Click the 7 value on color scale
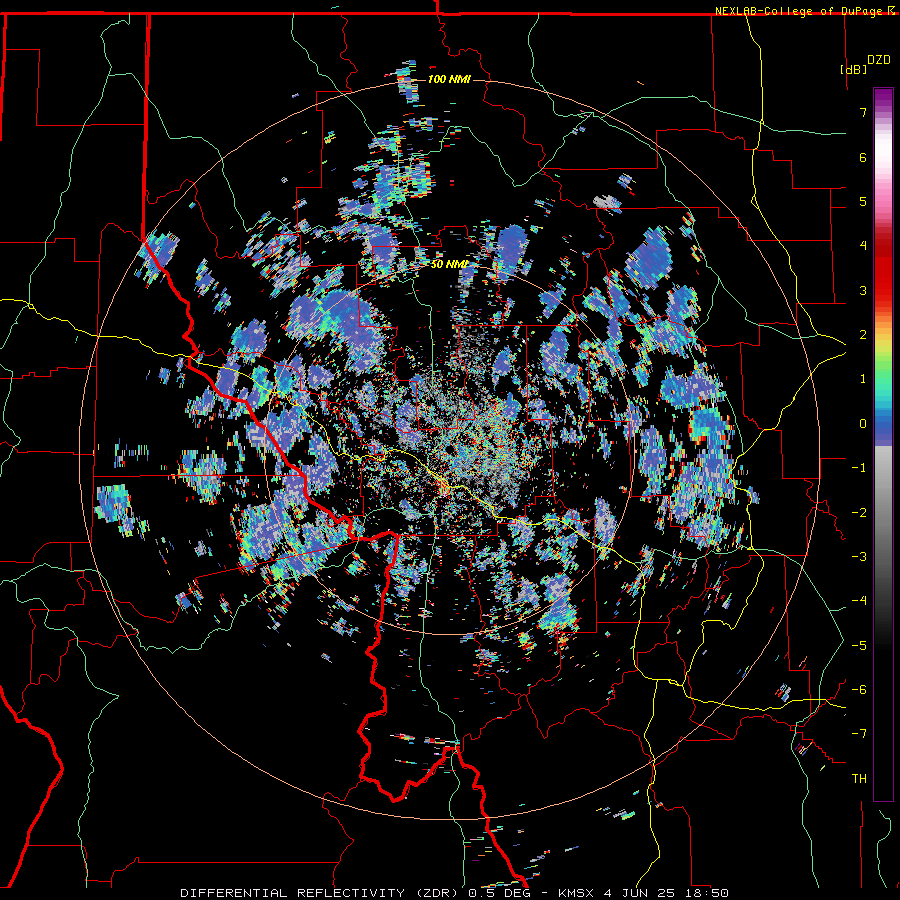Screen dimensions: 900x900 click(863, 112)
